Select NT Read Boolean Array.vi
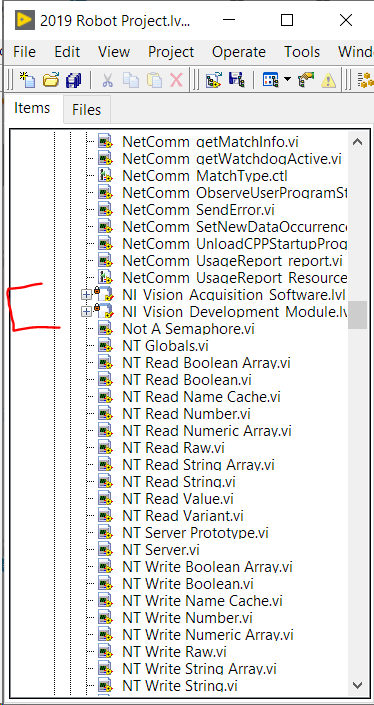The height and width of the screenshot is (705, 374). coord(206,363)
